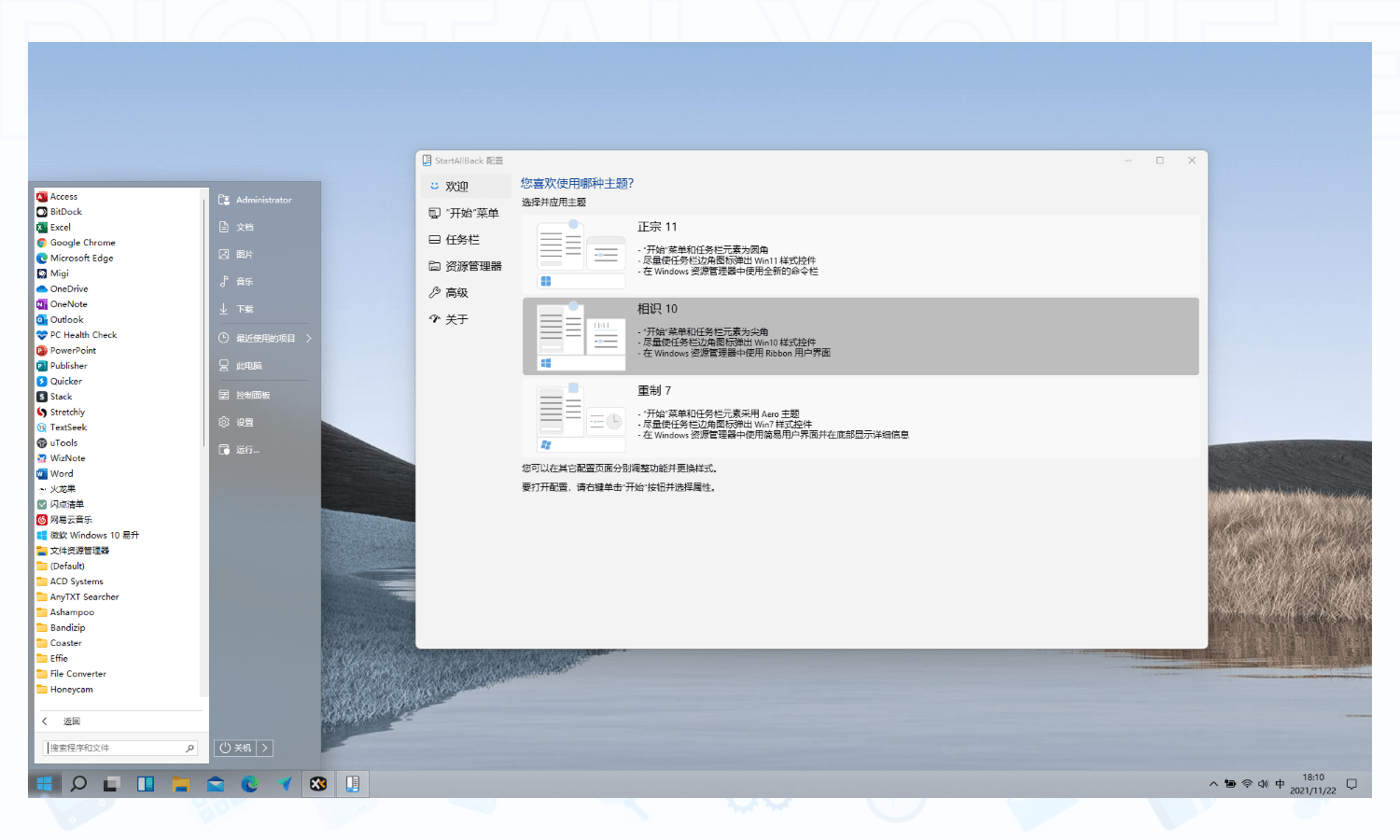The height and width of the screenshot is (840, 1400).
Task: Switch to the 任务栏 settings tab
Action: [x=464, y=239]
